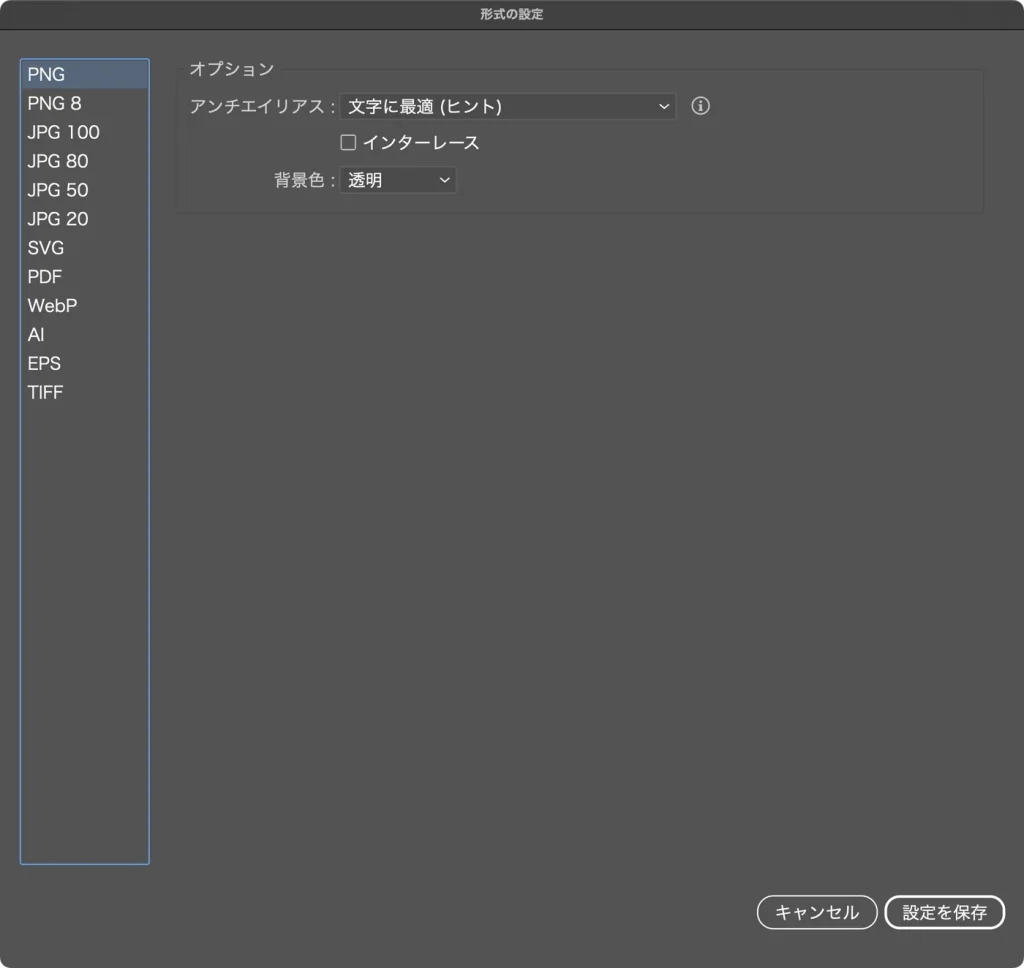This screenshot has width=1024, height=968.
Task: Select TIFF in the format list
Action: (84, 392)
